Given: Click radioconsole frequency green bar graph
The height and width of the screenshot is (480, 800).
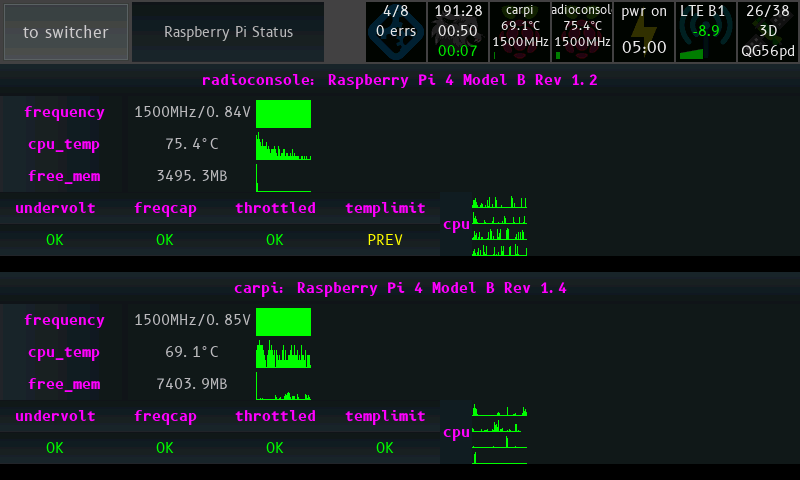Looking at the screenshot, I should coord(283,114).
